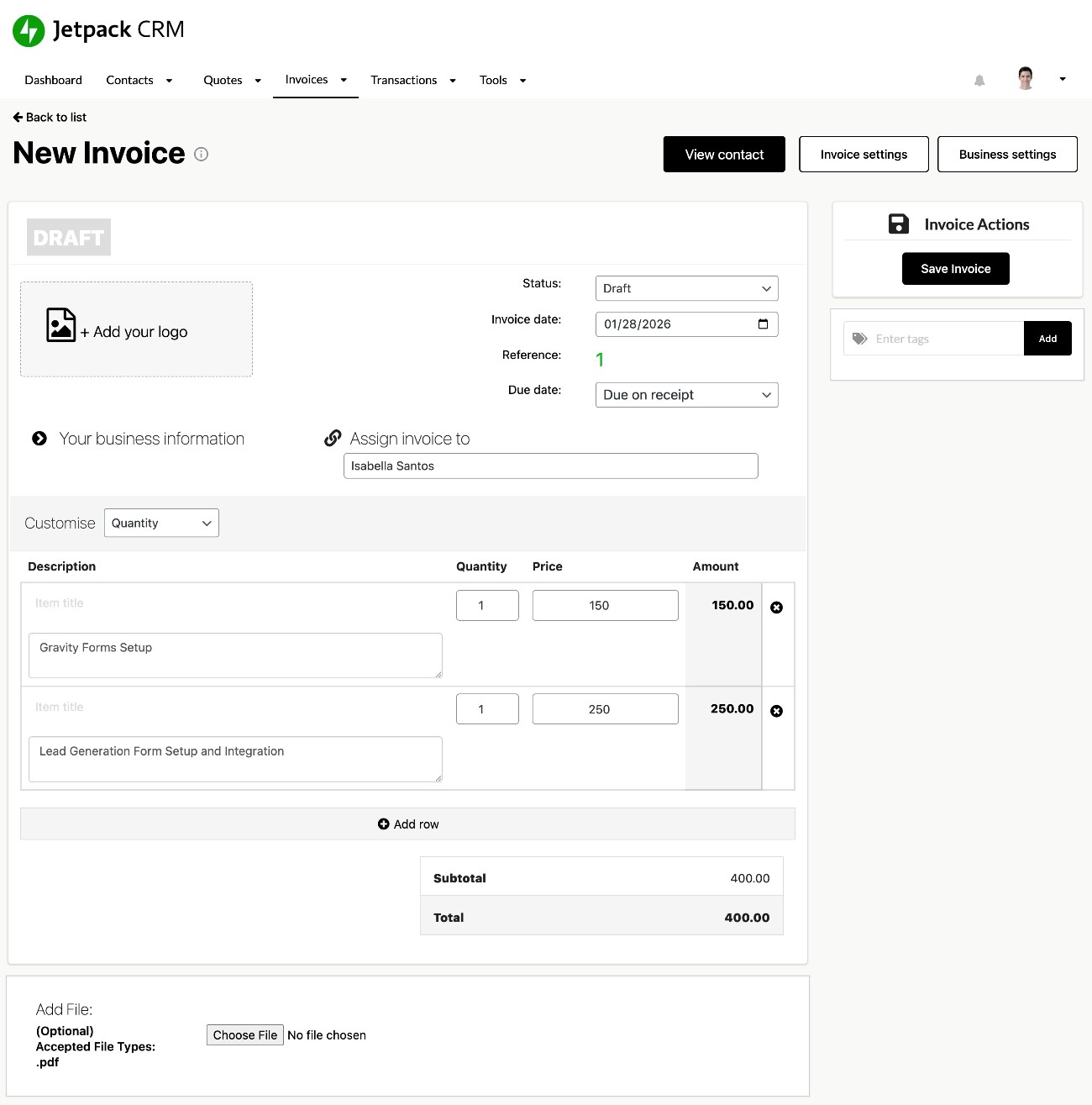The height and width of the screenshot is (1105, 1092).
Task: Click Add row to insert a line item
Action: tap(407, 823)
